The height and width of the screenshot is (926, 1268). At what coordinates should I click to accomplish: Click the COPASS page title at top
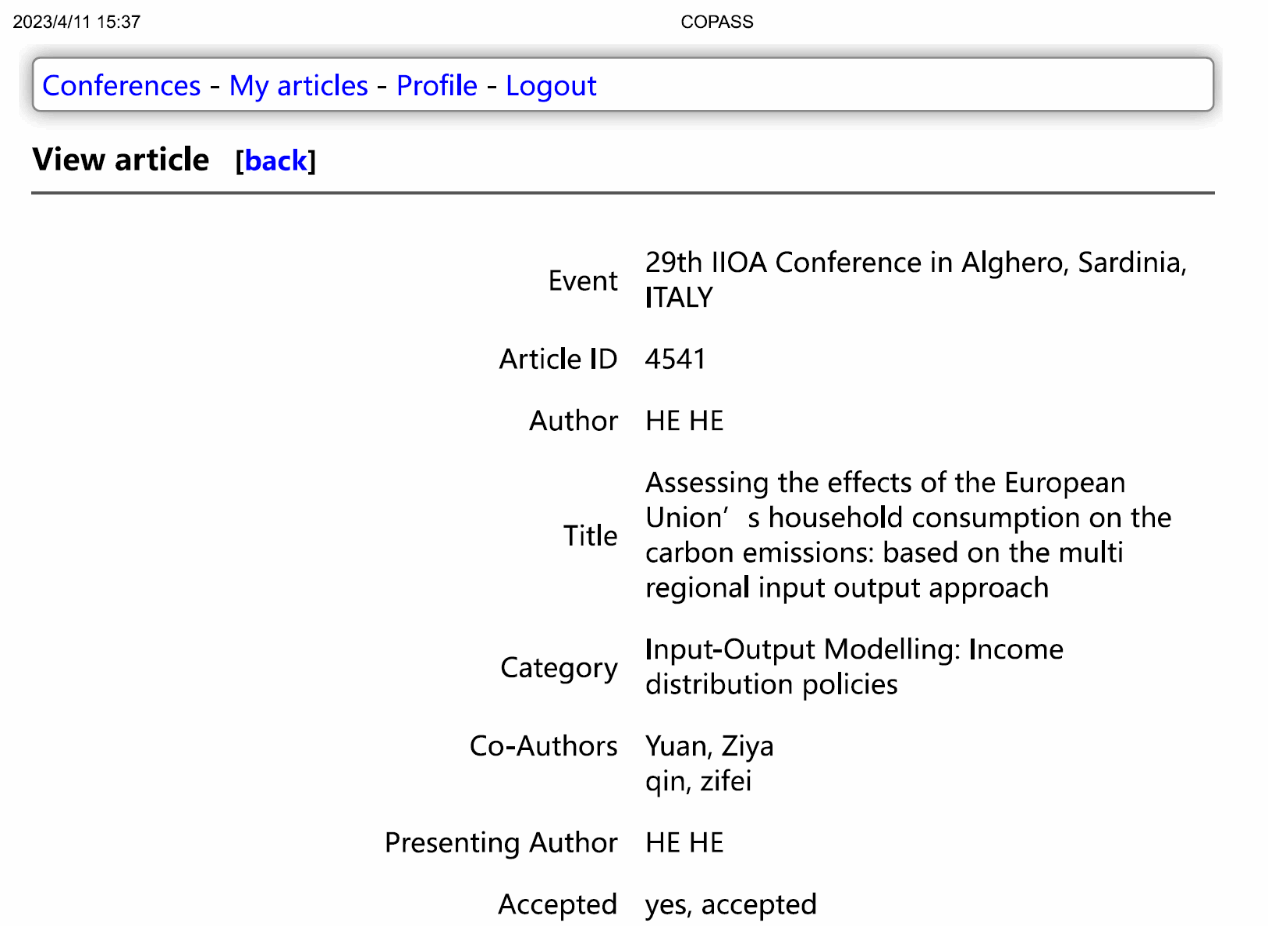(x=716, y=22)
